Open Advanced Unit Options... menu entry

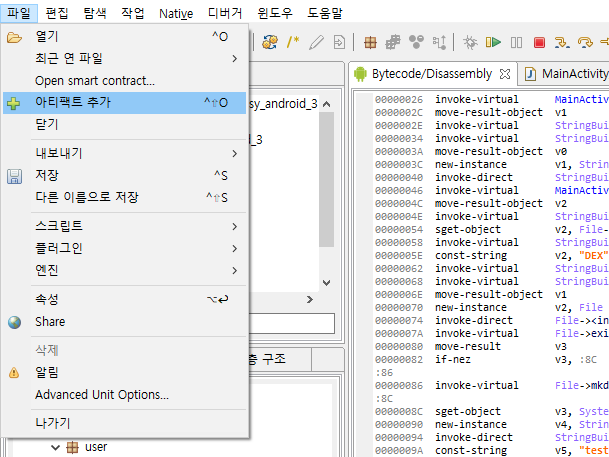124,395
